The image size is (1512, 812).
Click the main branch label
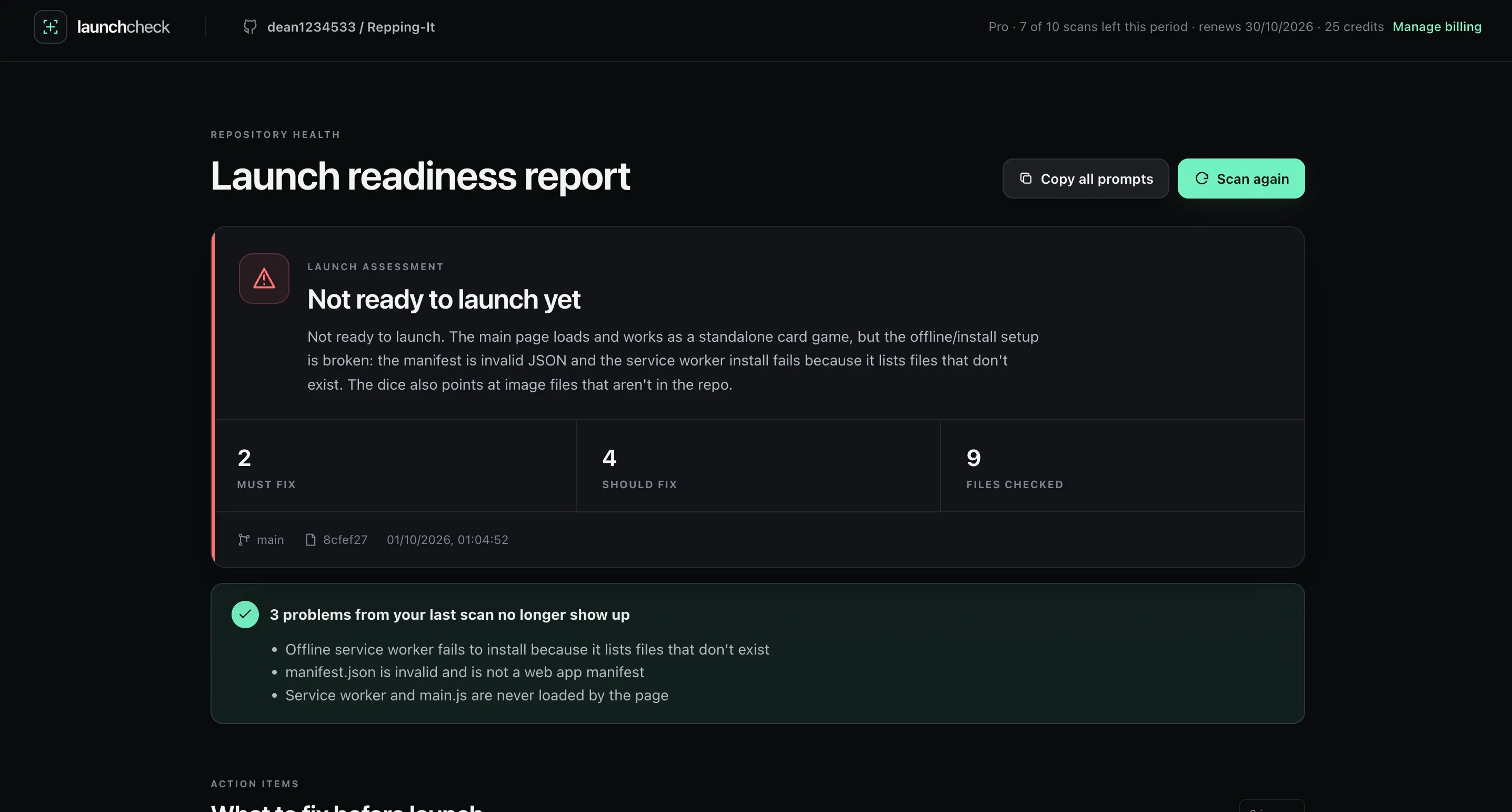(270, 540)
